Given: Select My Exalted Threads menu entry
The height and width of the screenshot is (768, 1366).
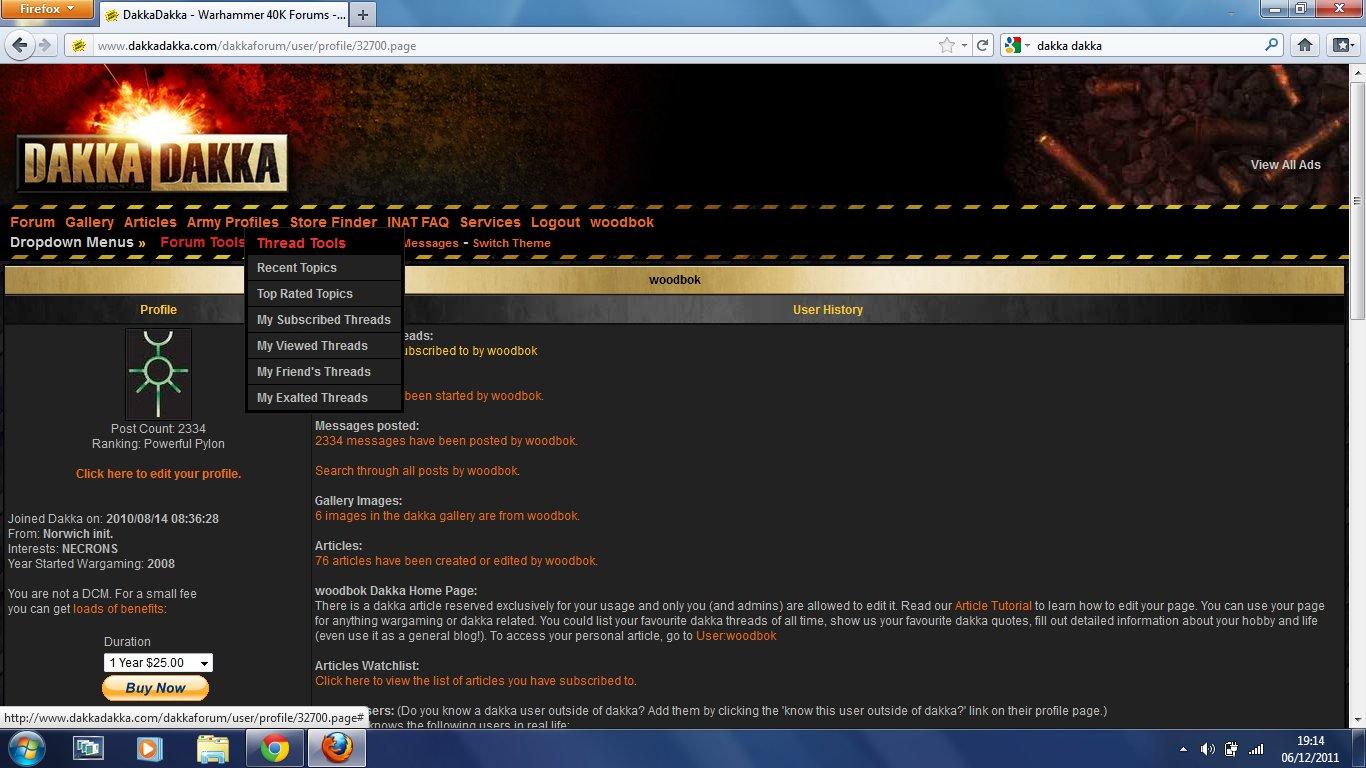Looking at the screenshot, I should tap(324, 398).
